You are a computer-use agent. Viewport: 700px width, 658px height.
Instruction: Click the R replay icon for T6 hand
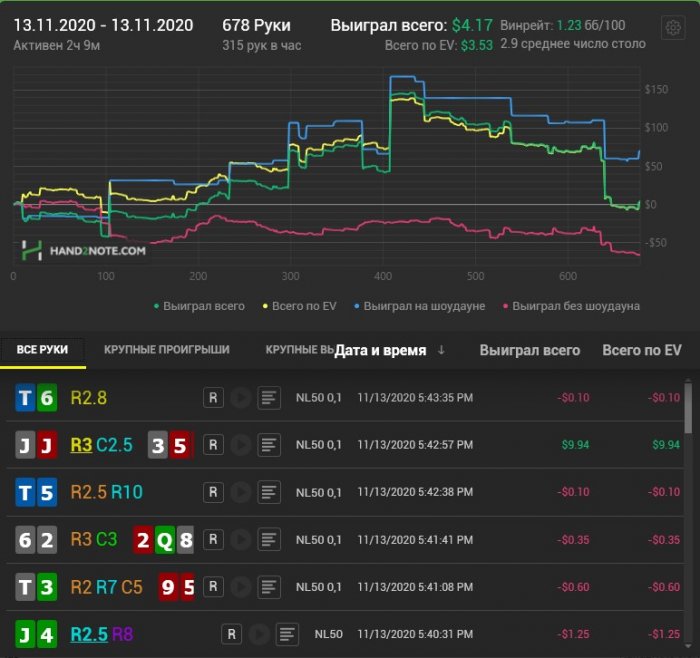click(x=213, y=398)
